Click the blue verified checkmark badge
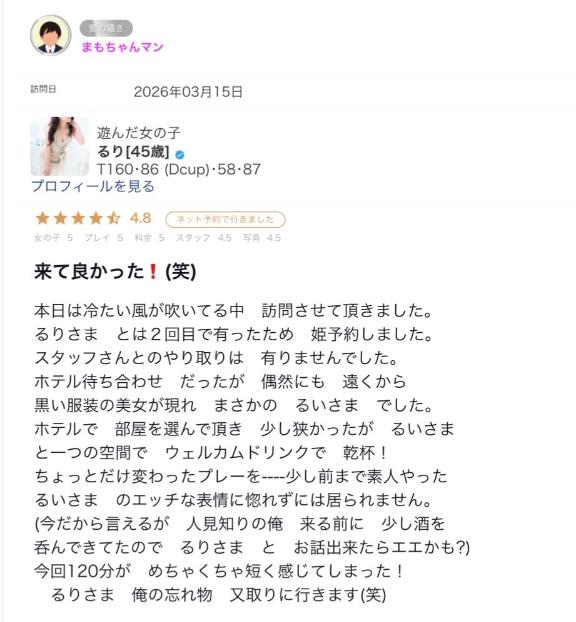Screen dimensions: 576x622 180,155
